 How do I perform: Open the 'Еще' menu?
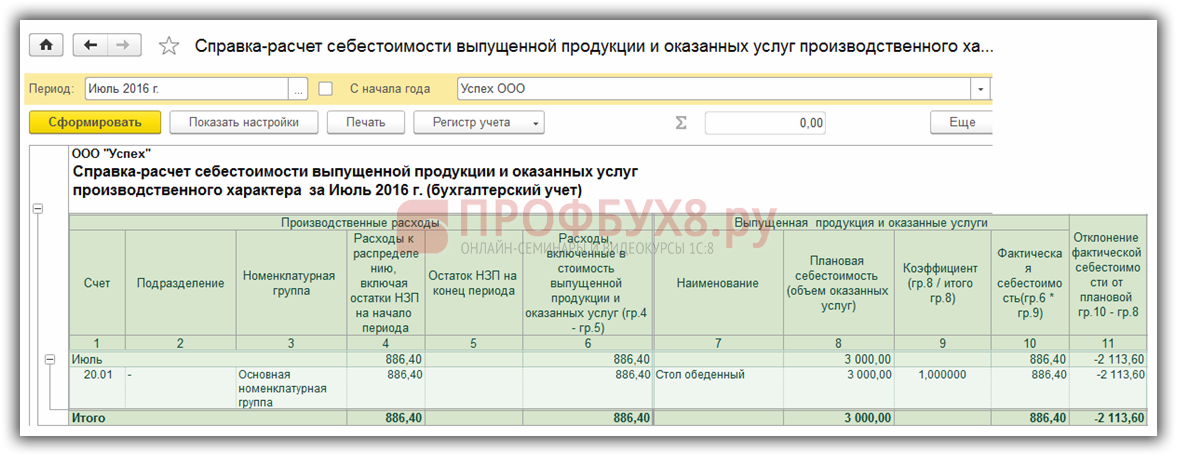961,123
